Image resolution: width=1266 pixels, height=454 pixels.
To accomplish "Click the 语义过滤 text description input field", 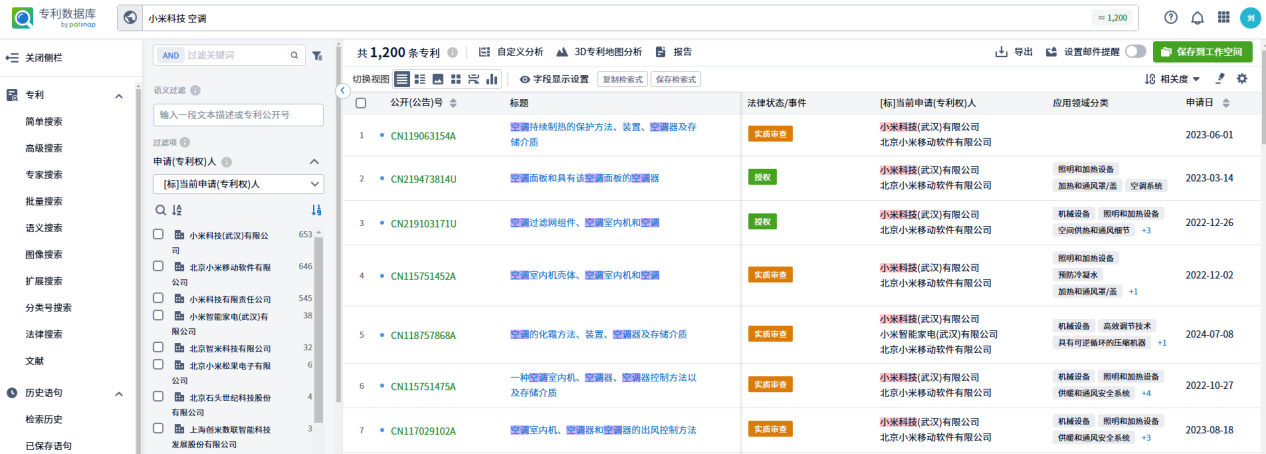I will click(238, 115).
